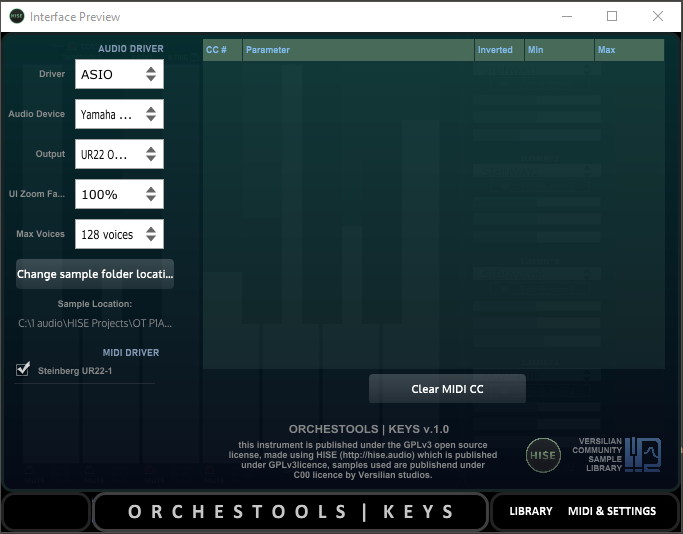Click the MIDI DRIVER section heading

tap(131, 352)
